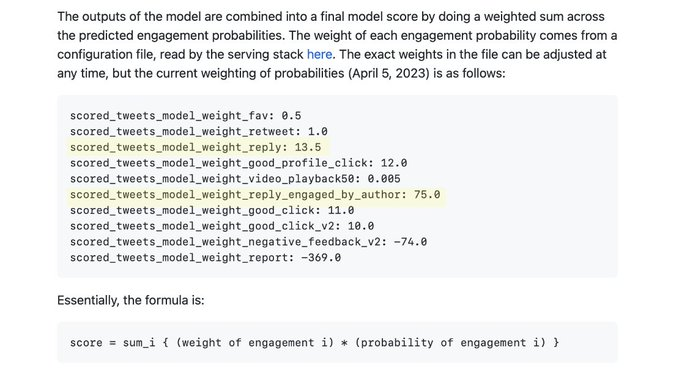Click the weight_report -369.0 line
The height and width of the screenshot is (377, 679).
click(x=205, y=257)
